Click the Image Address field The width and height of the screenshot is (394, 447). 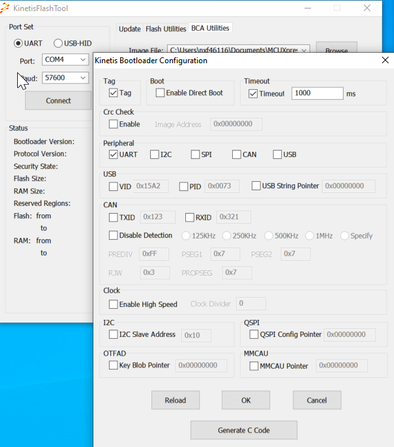pos(236,124)
